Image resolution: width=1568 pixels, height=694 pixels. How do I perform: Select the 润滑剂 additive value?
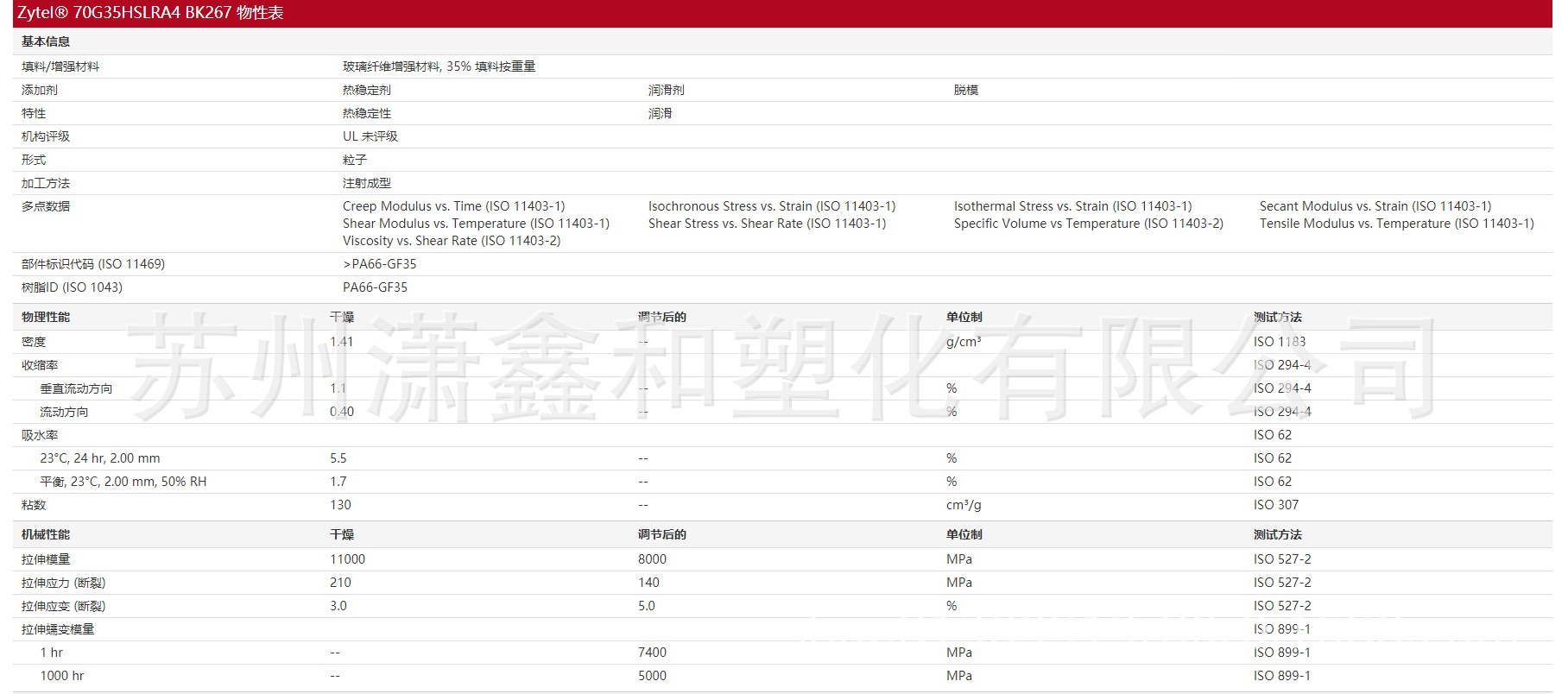[667, 90]
